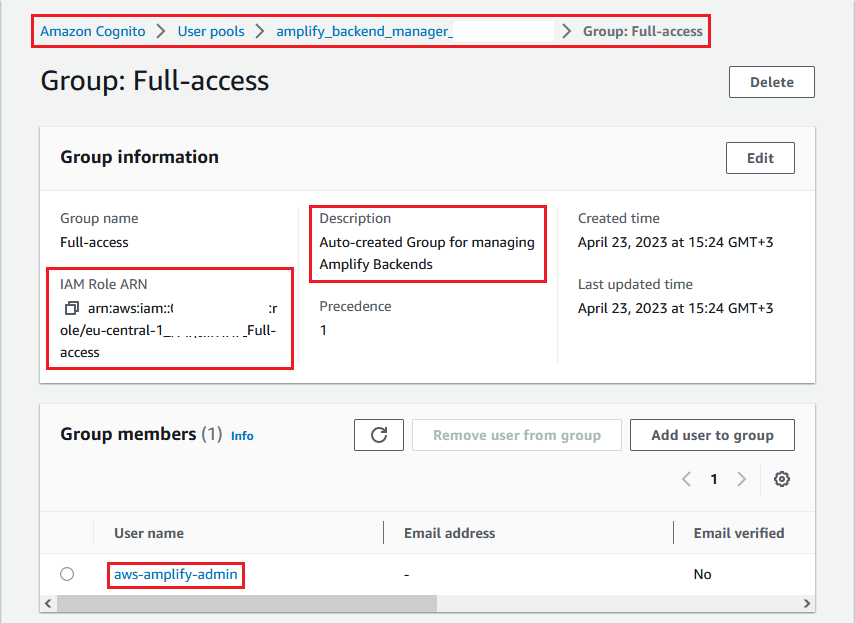Select page 1 in members pagination
The width and height of the screenshot is (855, 623).
coord(714,479)
